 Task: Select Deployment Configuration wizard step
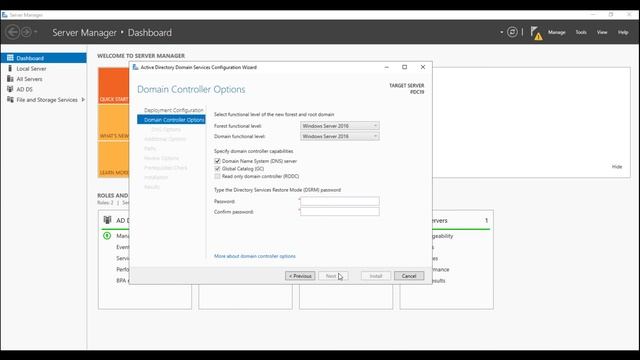coord(173,110)
